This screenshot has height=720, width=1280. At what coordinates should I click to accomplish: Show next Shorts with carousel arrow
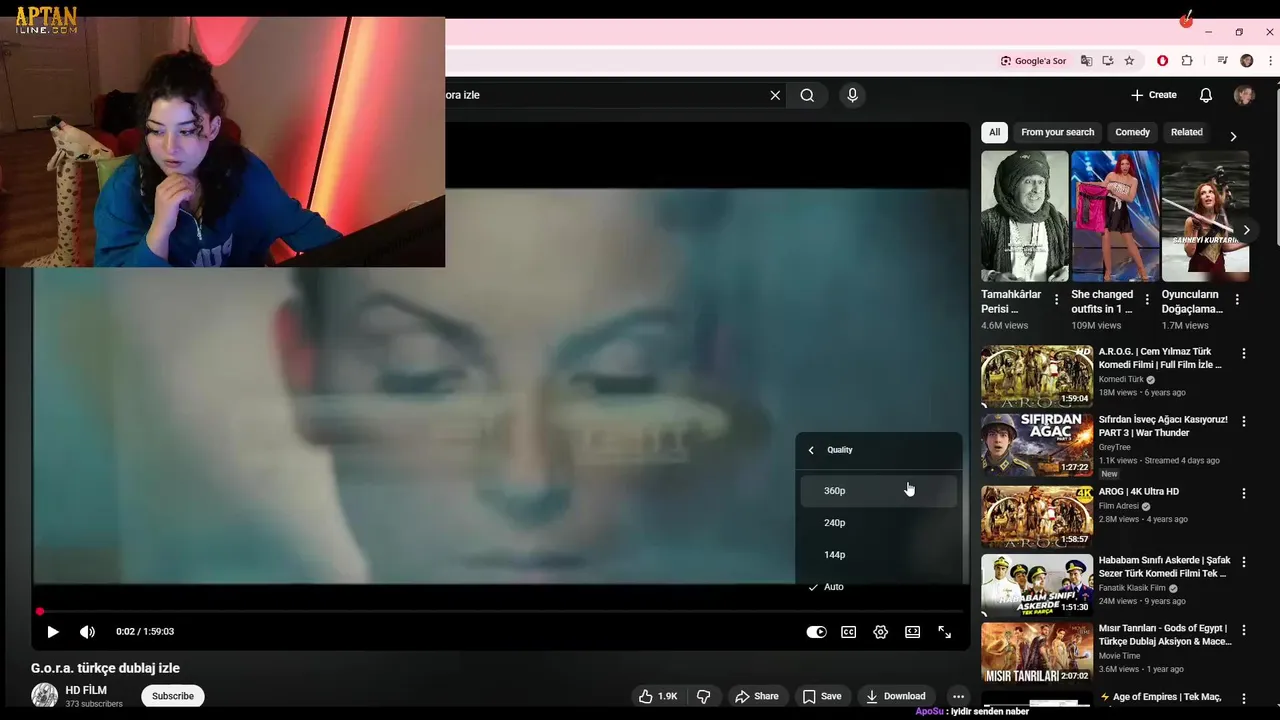pyautogui.click(x=1246, y=230)
